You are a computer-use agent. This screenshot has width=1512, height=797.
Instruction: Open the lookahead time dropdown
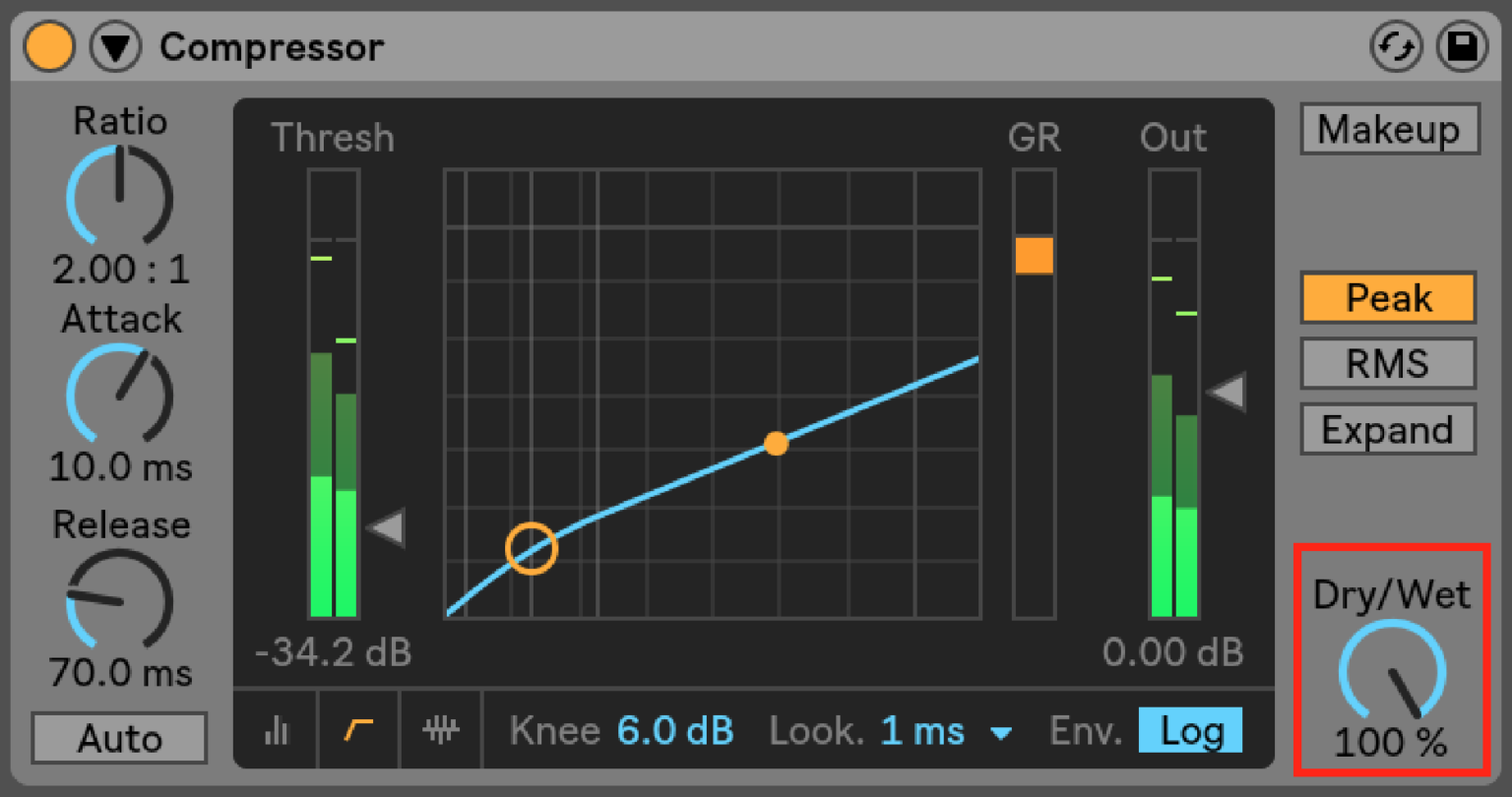coord(1003,732)
